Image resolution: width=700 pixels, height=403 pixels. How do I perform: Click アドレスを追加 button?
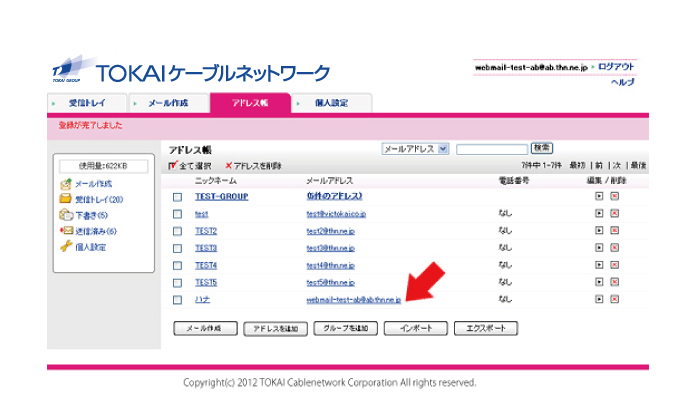coord(275,329)
